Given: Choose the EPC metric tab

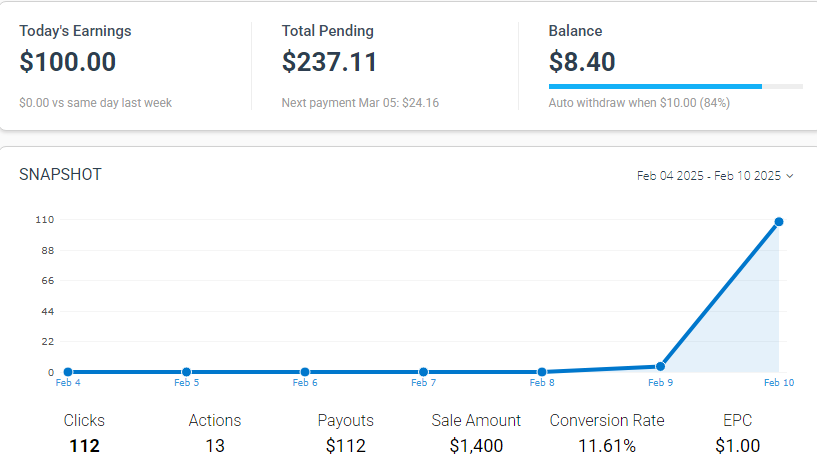Looking at the screenshot, I should click(738, 433).
